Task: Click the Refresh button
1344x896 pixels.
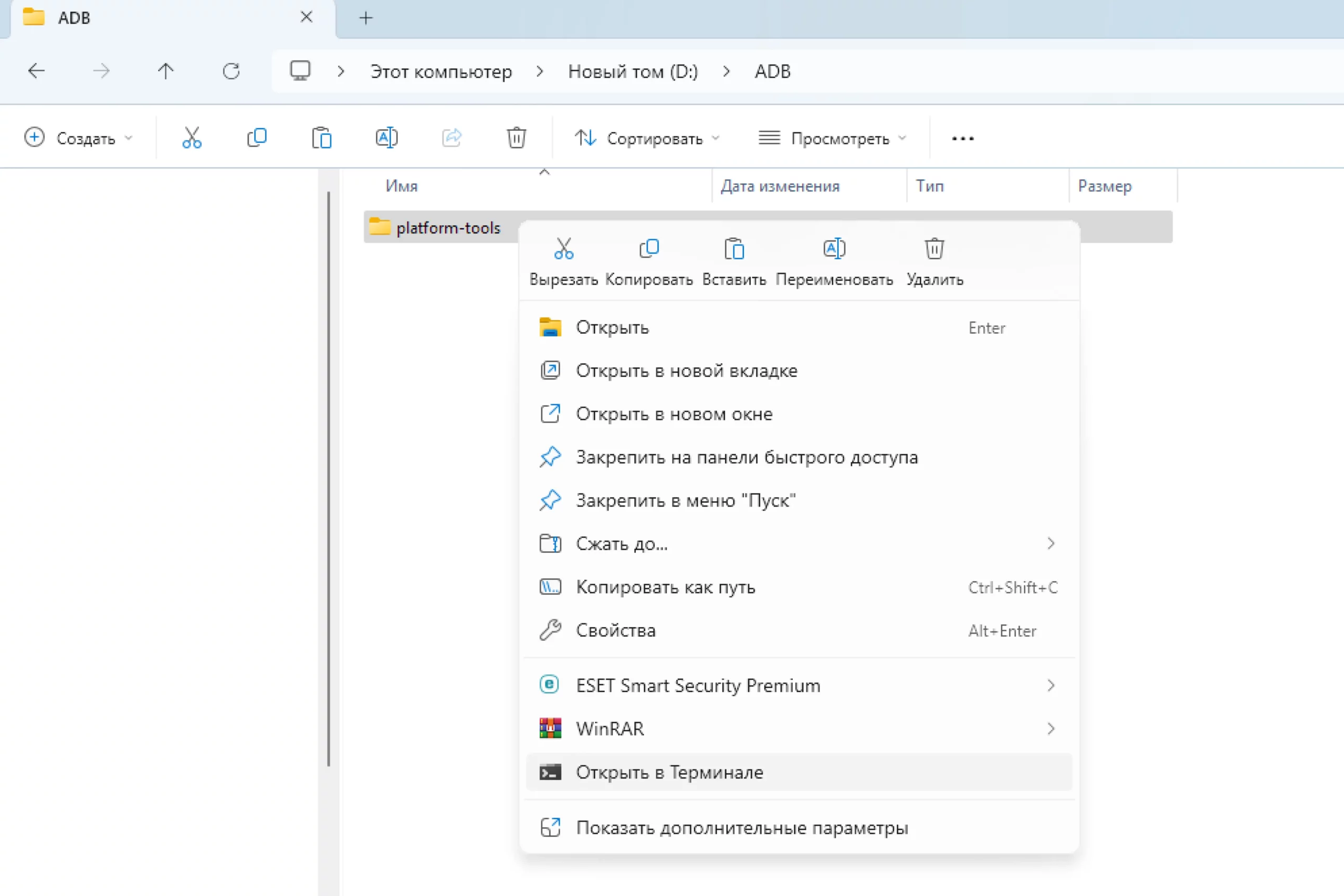Action: click(231, 71)
